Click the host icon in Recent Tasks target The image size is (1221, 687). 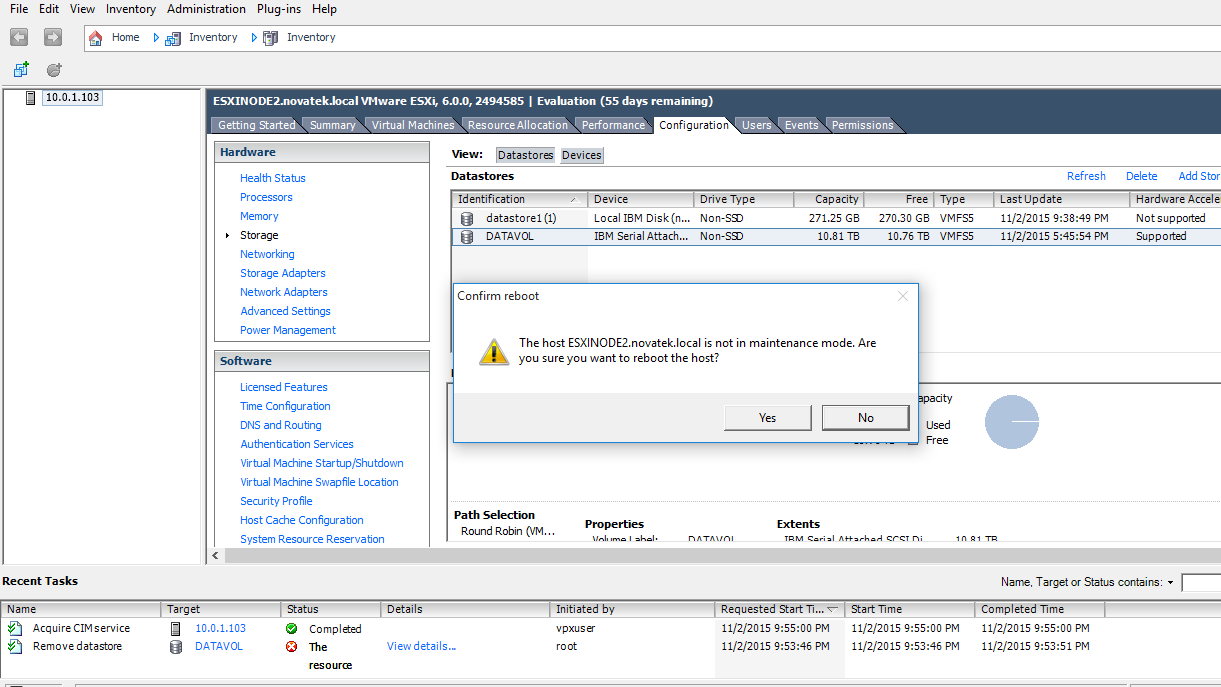tap(176, 628)
